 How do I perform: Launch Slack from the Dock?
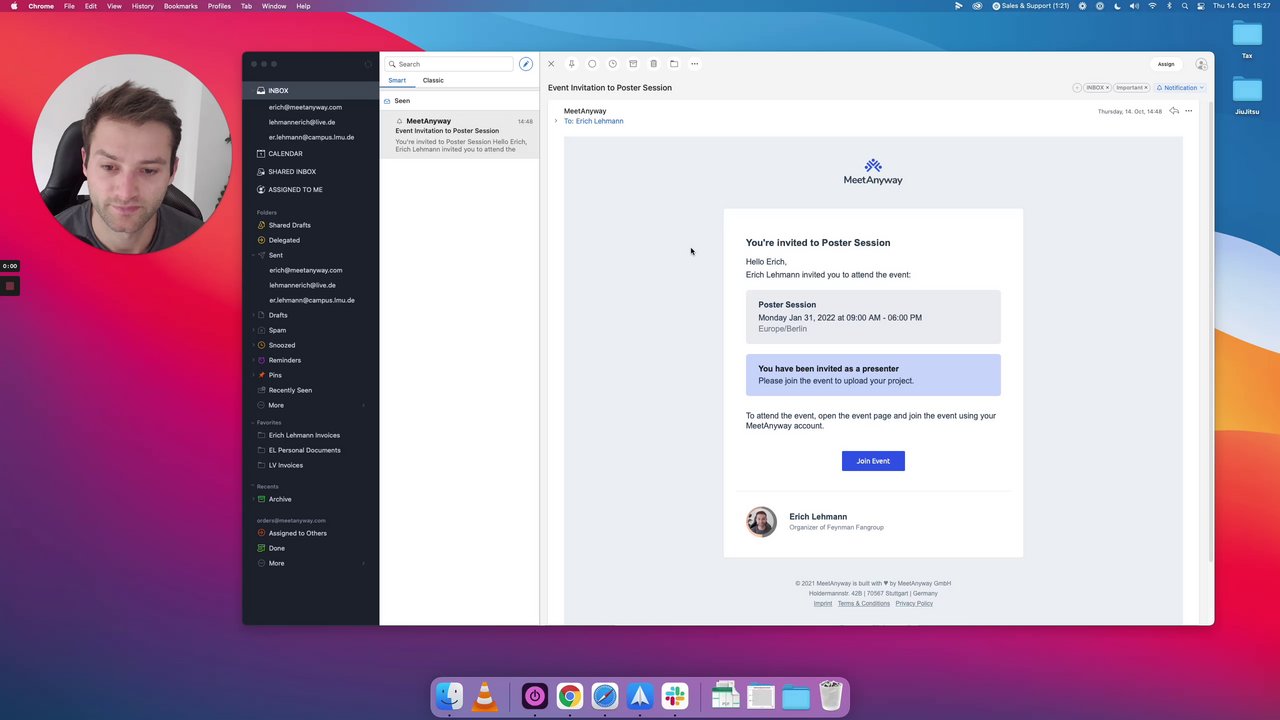(675, 696)
